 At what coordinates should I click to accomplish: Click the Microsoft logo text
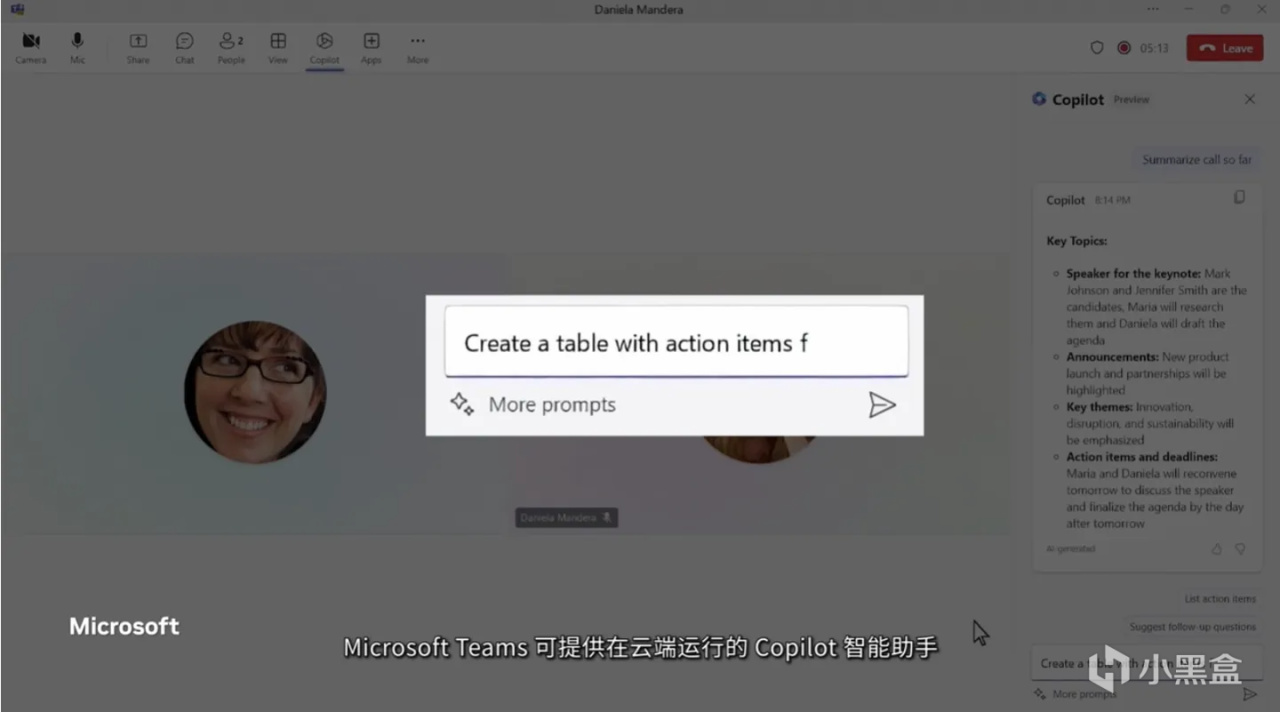pyautogui.click(x=124, y=626)
